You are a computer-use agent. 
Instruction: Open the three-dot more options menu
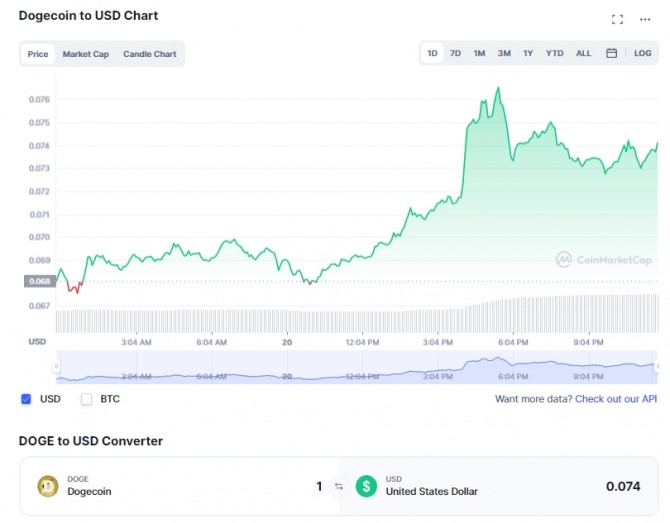coord(645,19)
